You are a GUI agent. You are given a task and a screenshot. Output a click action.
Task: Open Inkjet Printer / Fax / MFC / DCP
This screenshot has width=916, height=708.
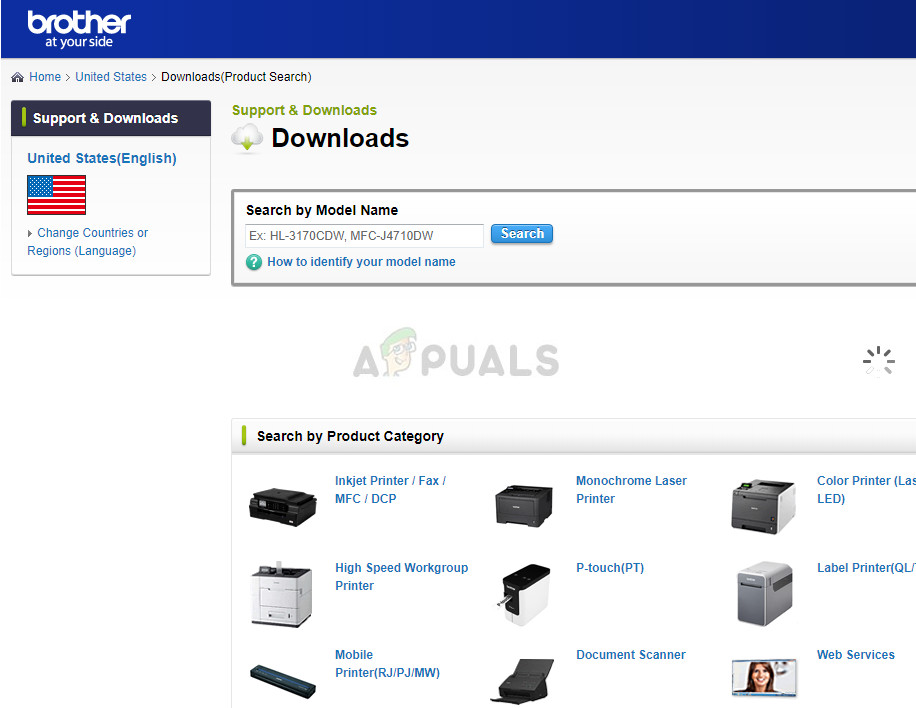tap(390, 490)
